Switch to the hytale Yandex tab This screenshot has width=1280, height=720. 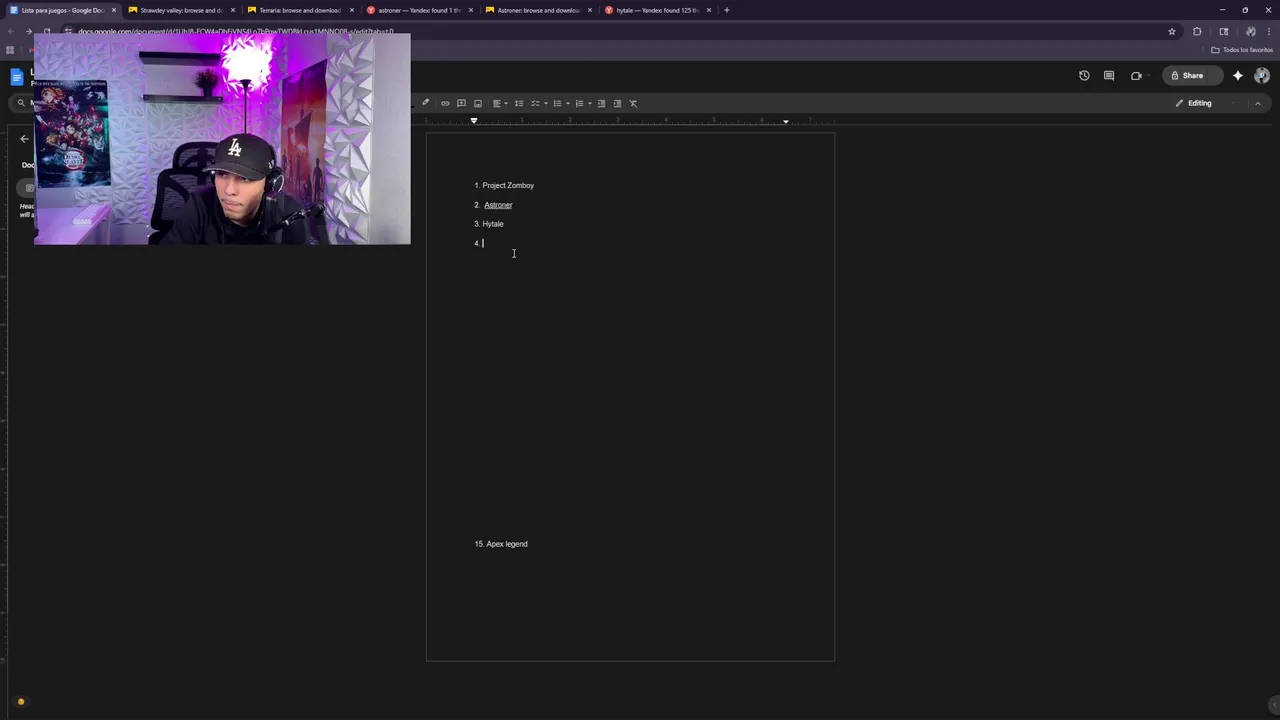[656, 10]
